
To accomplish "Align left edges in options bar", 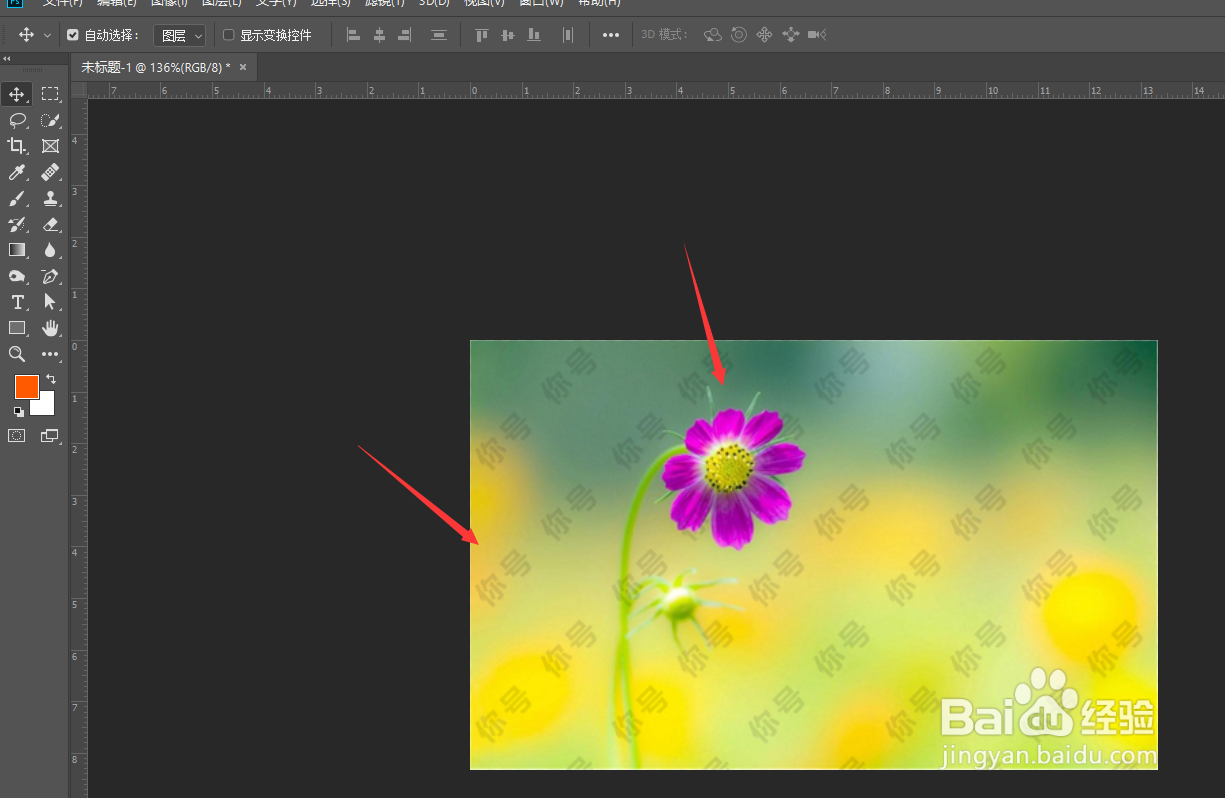I will point(353,35).
